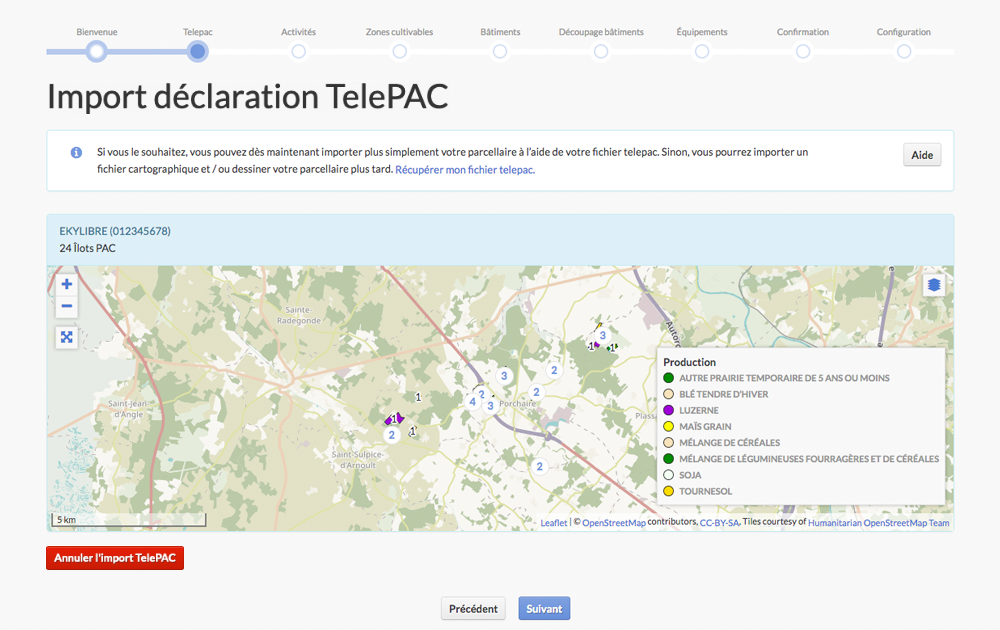
Task: Jump to the Activités step
Action: (x=298, y=51)
